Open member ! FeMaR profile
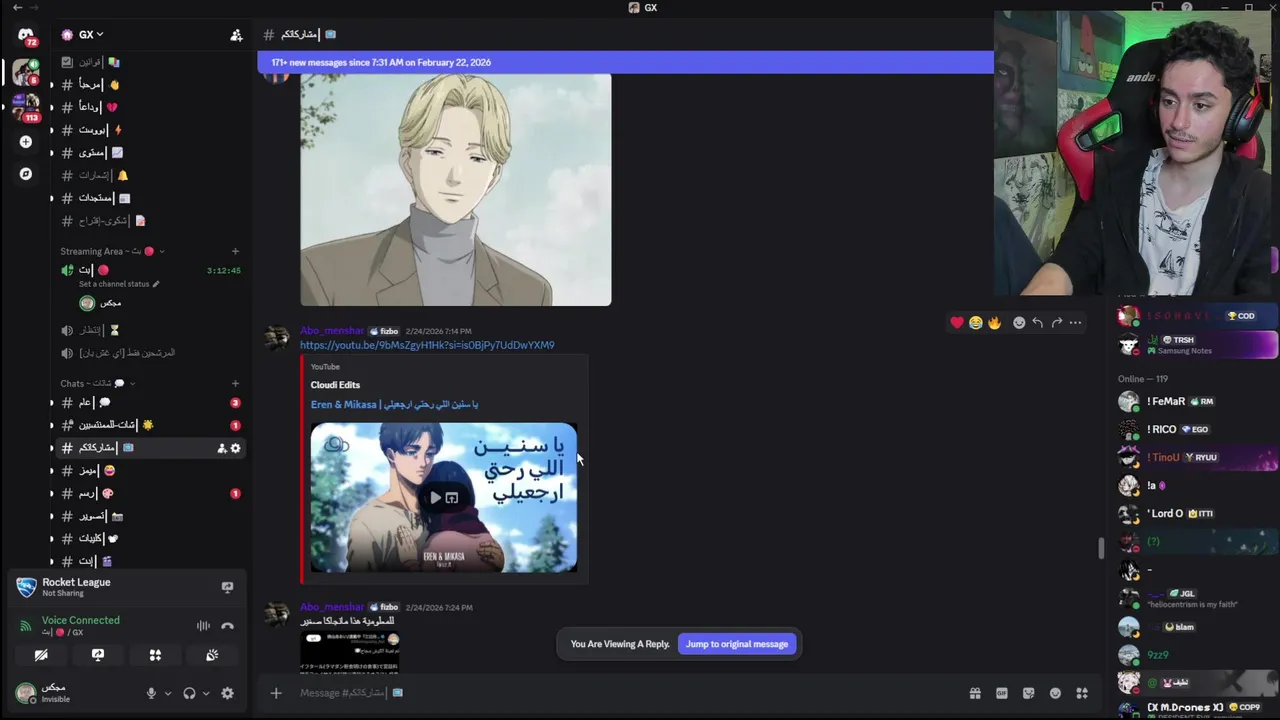This screenshot has height=720, width=1280. [x=1196, y=401]
